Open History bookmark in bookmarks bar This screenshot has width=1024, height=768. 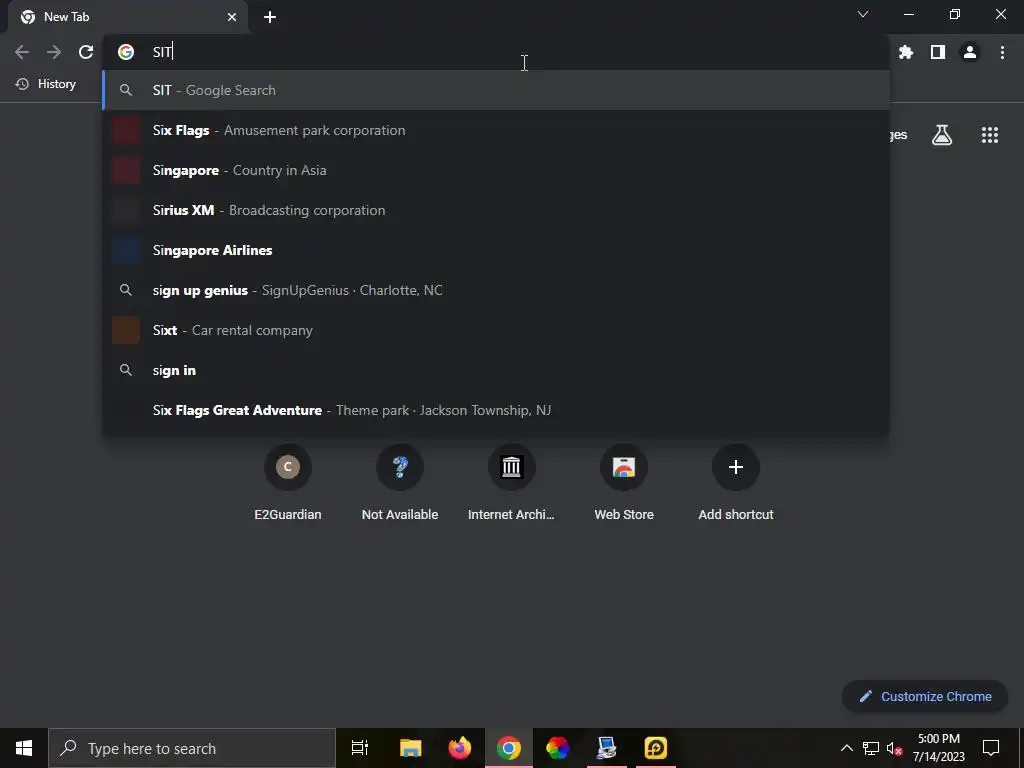[46, 84]
